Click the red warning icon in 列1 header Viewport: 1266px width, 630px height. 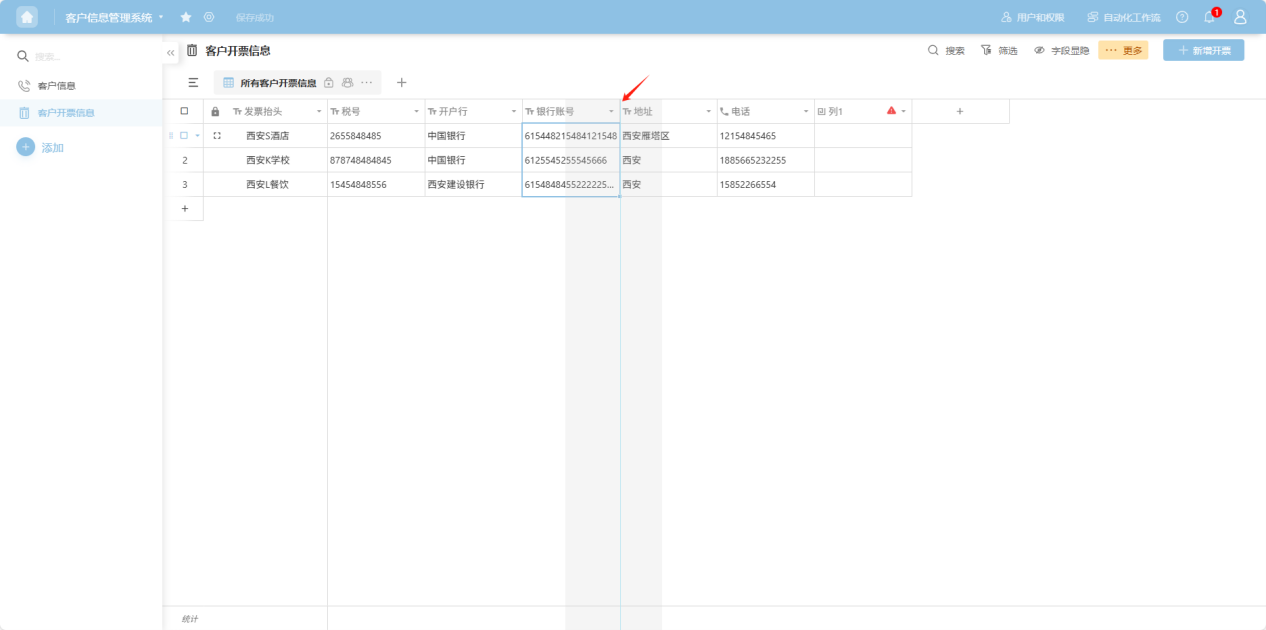coord(891,111)
